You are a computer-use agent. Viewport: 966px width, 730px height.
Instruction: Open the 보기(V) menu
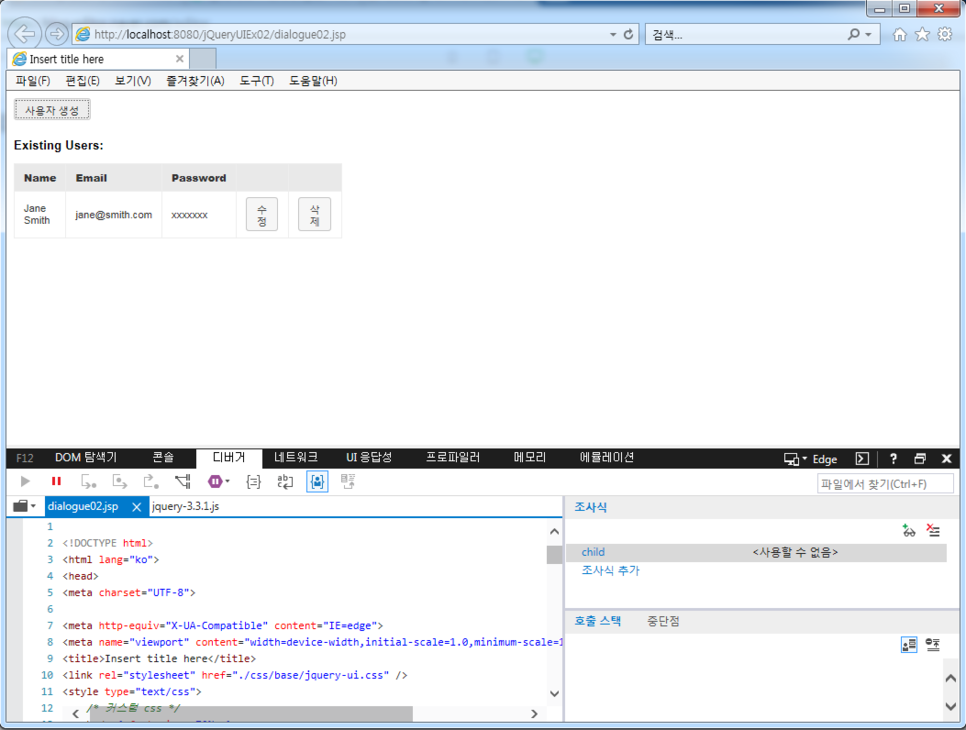click(133, 81)
